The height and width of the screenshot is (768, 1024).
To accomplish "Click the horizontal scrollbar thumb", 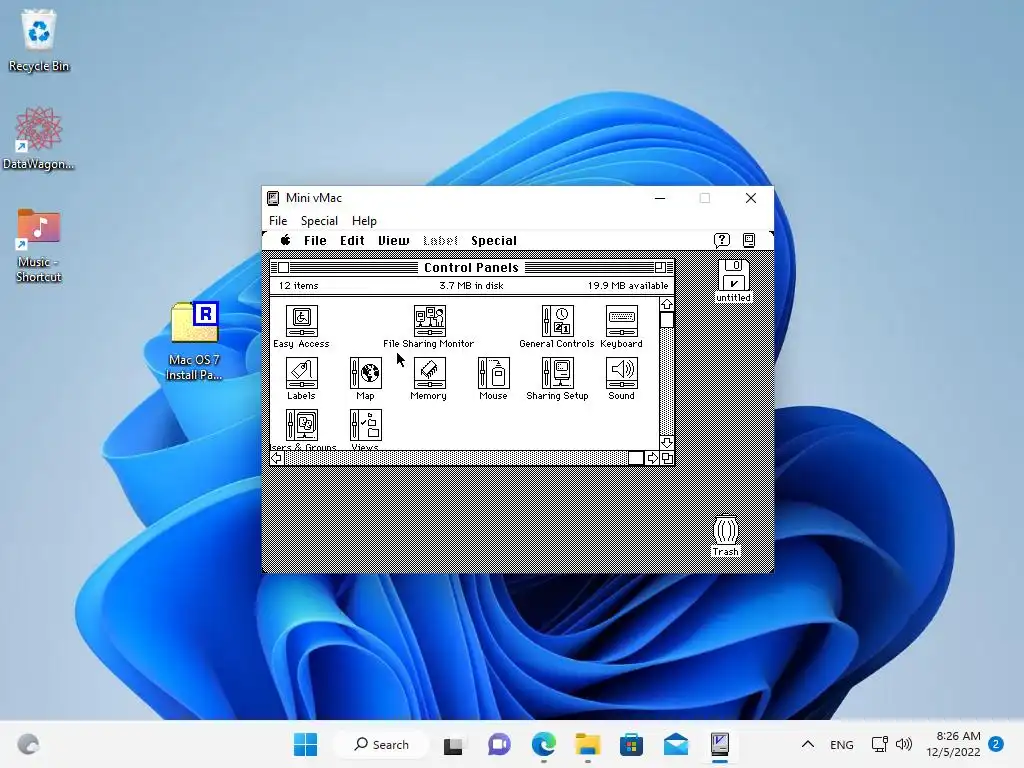I will click(x=636, y=458).
